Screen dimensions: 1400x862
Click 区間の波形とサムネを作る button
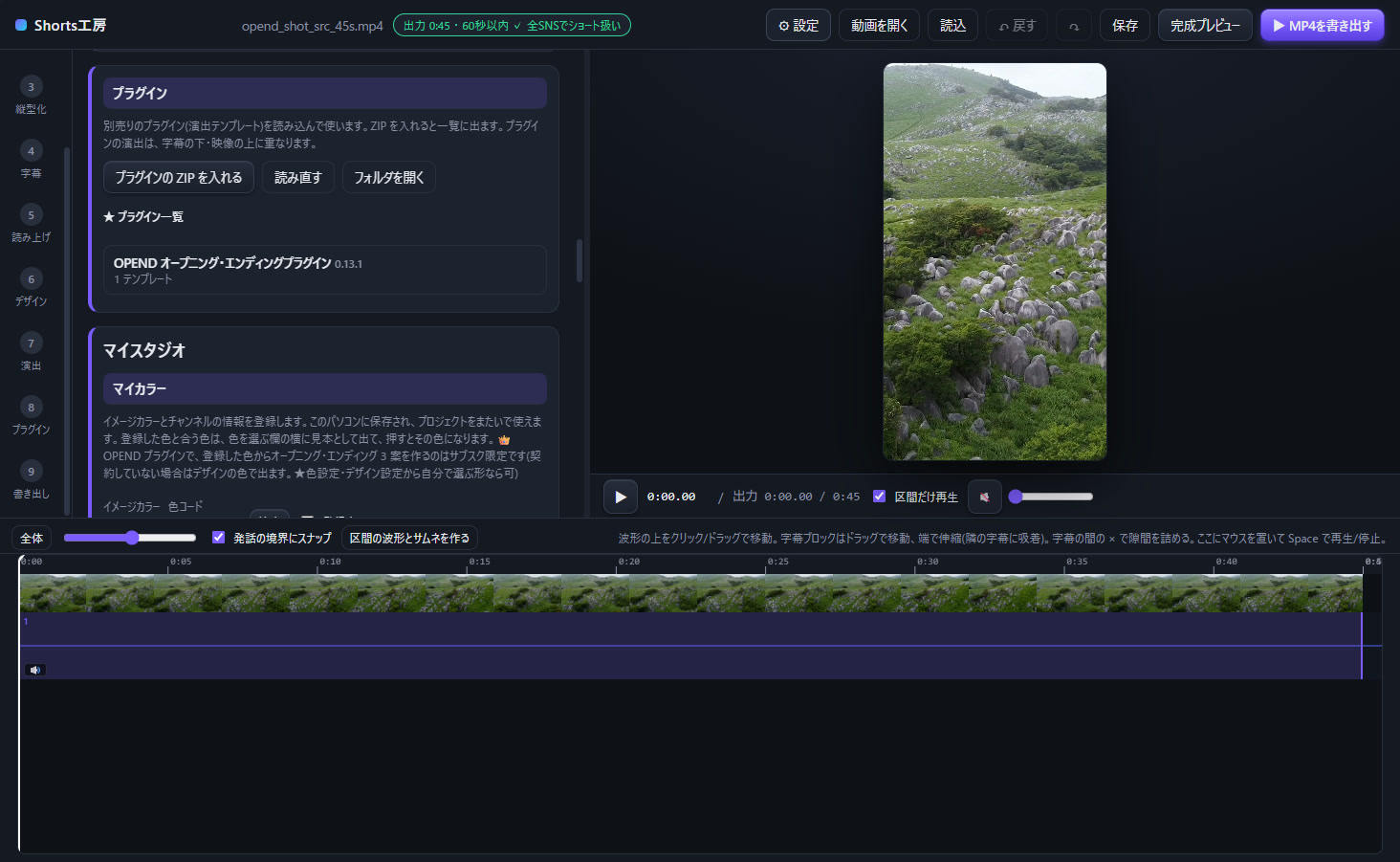[409, 538]
